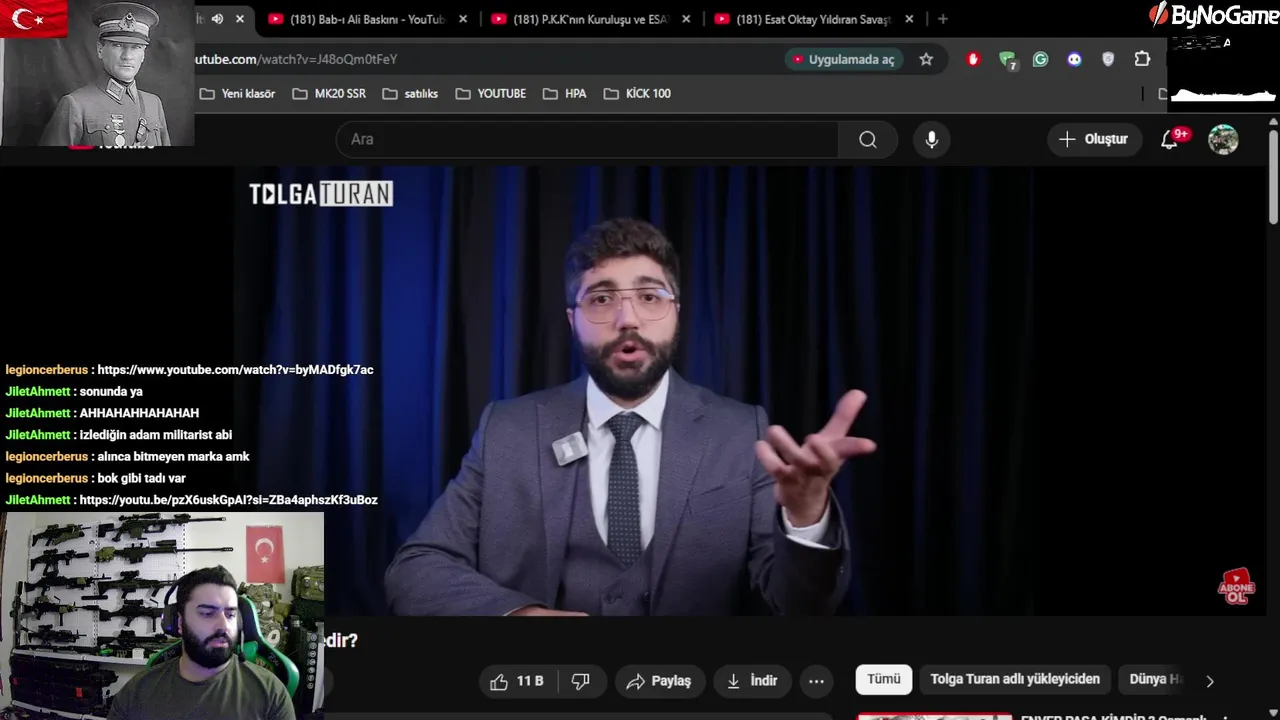Show next filter chips with arrow
This screenshot has width=1280, height=720.
click(x=1209, y=681)
